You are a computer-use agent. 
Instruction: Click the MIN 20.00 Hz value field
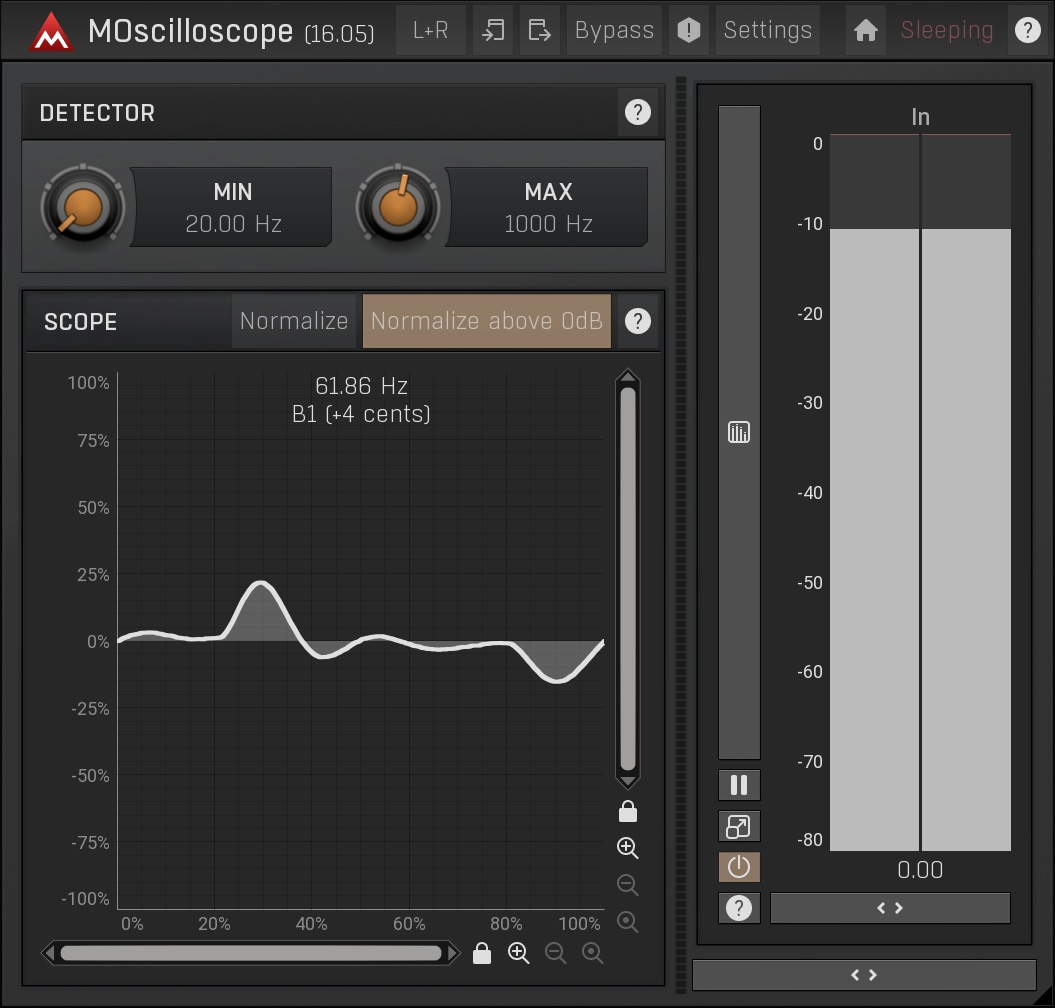coord(233,207)
